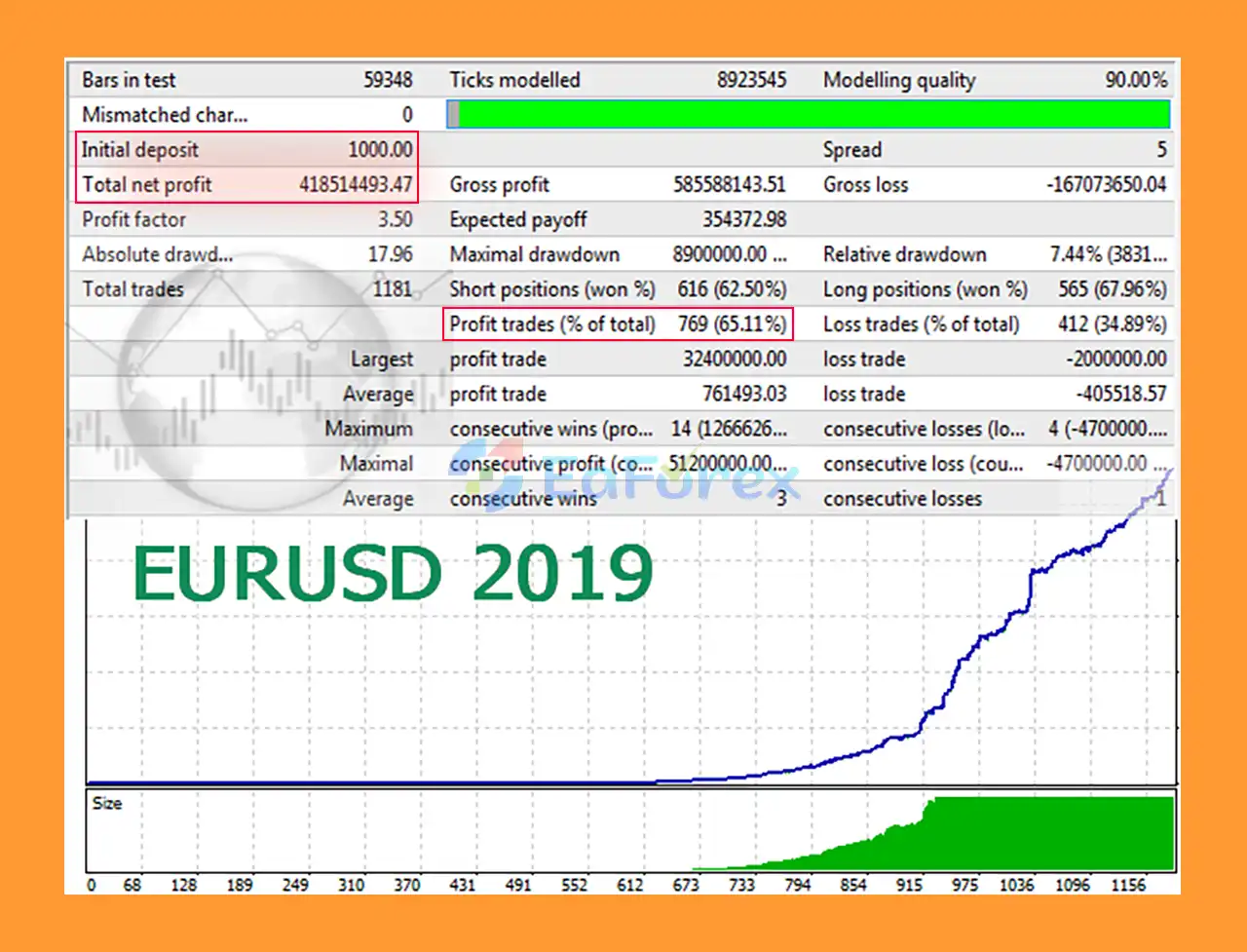Click the Modelling quality 90.00% value

[1135, 80]
